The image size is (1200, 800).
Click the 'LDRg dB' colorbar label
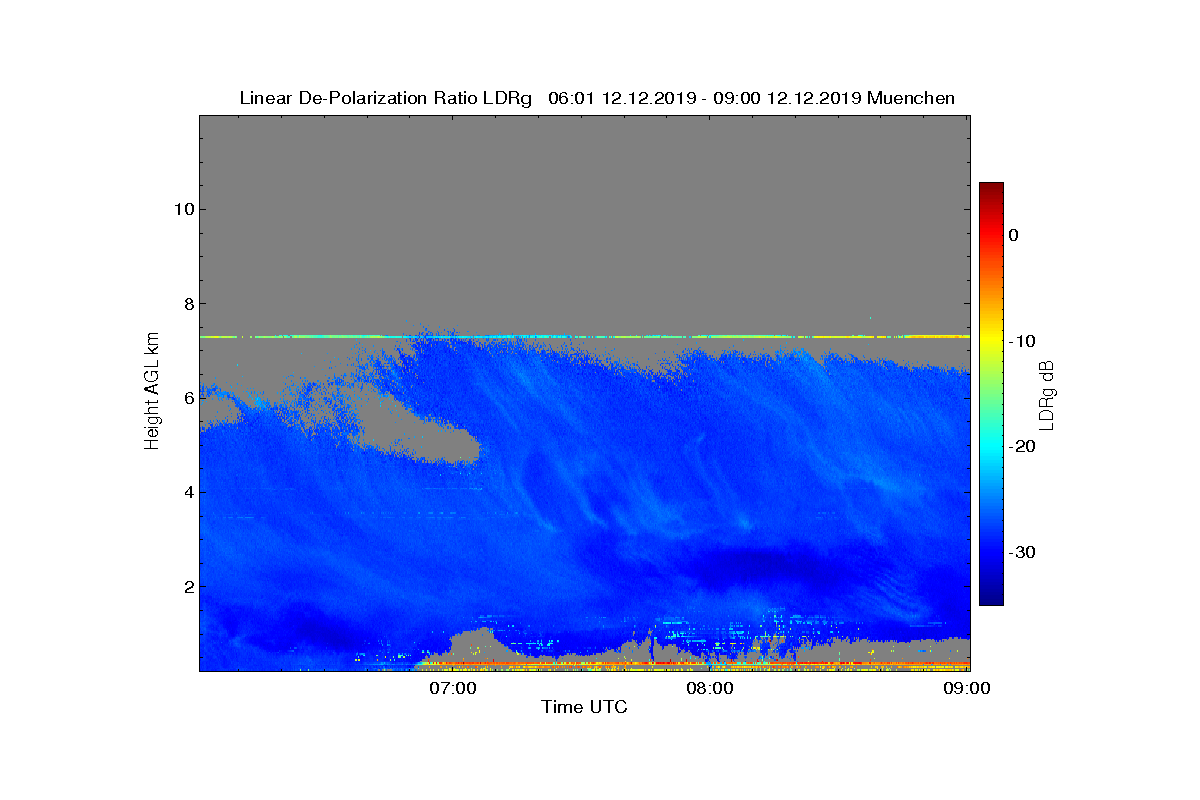click(1047, 394)
